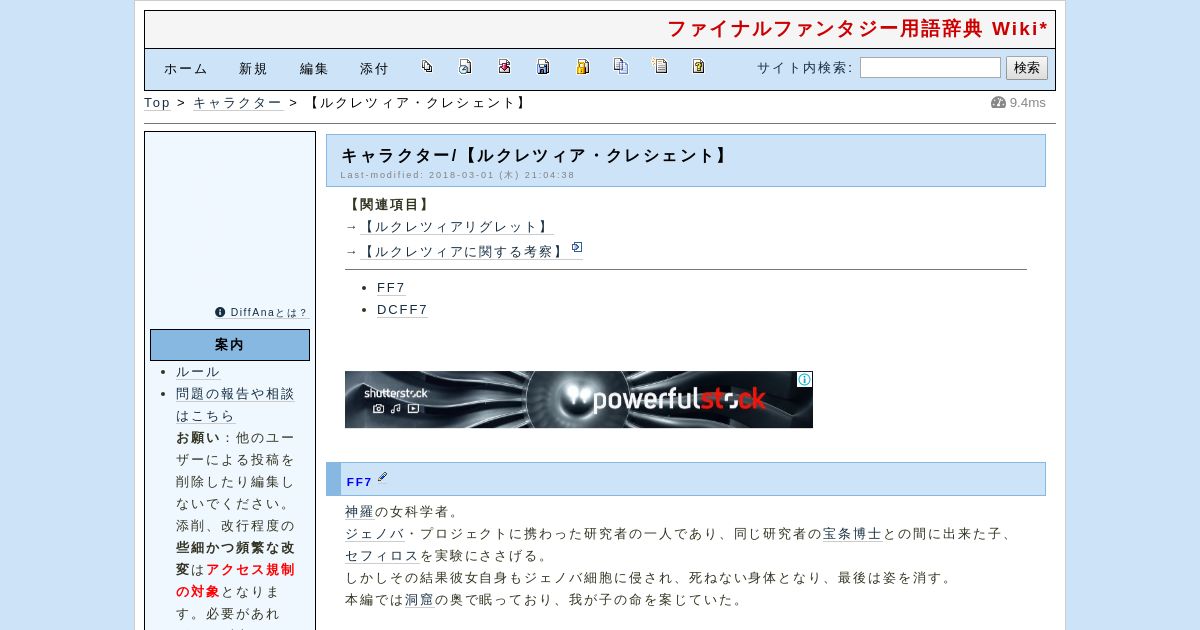Image resolution: width=1200 pixels, height=630 pixels.
Task: Open the 神羅 link in the article
Action: (360, 512)
